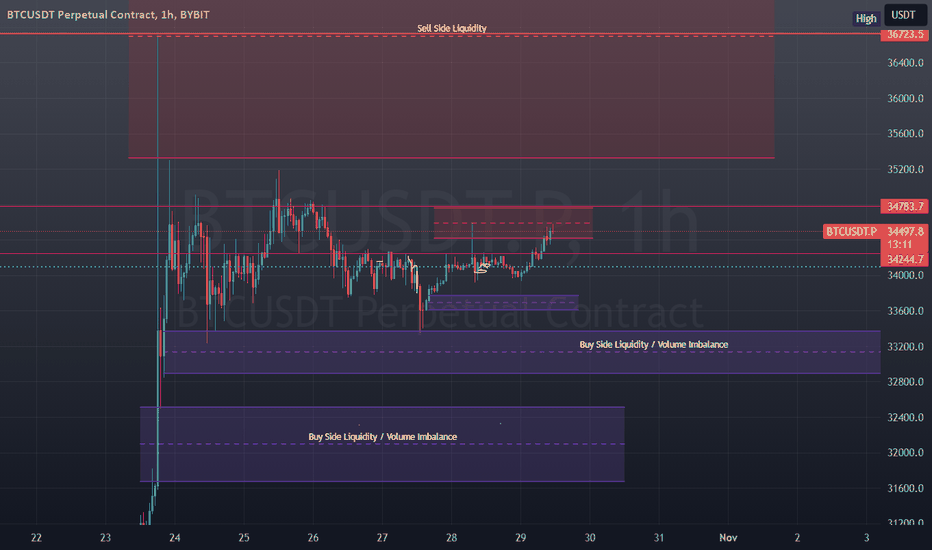This screenshot has width=932, height=550.
Task: Click the 35600.0 price axis value
Action: pyautogui.click(x=905, y=133)
